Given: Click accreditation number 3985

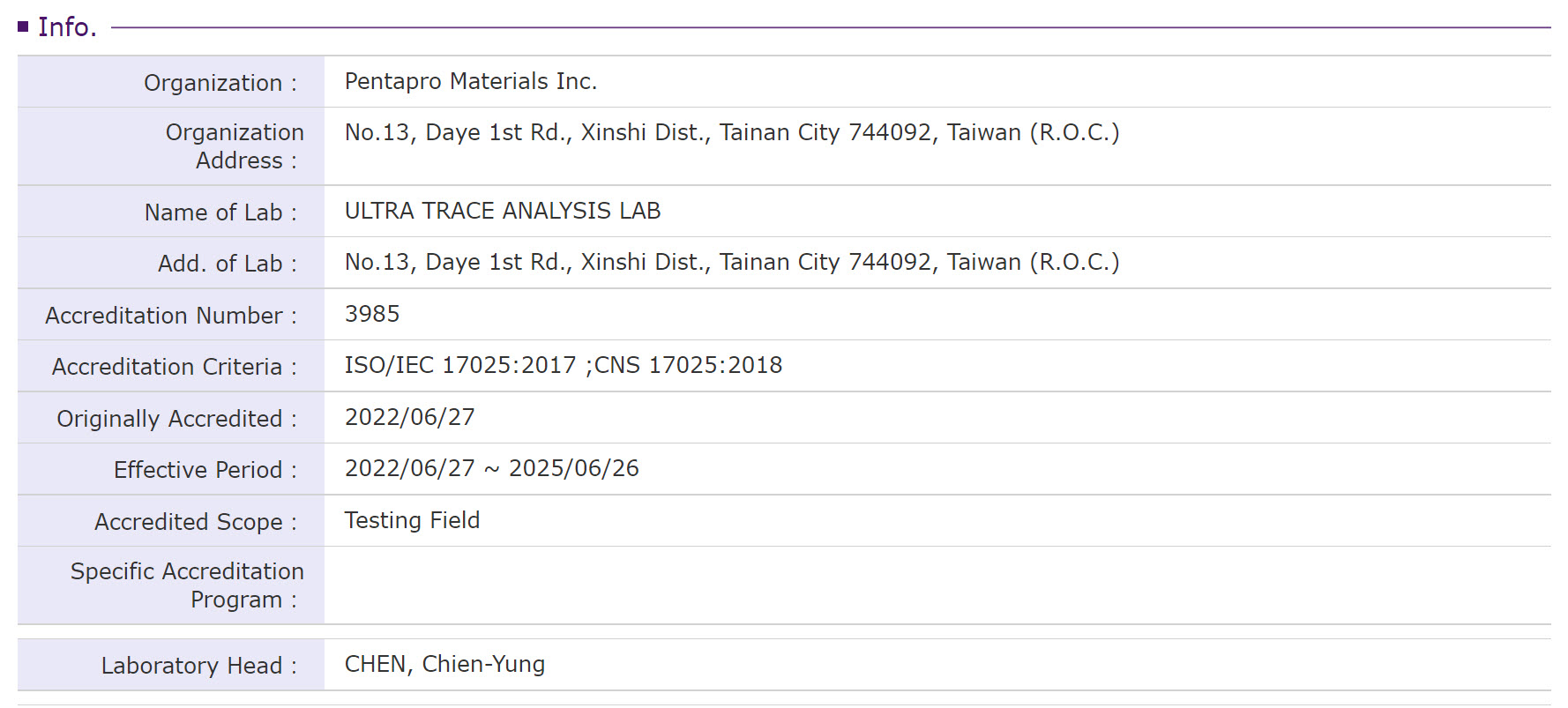Looking at the screenshot, I should tap(371, 314).
